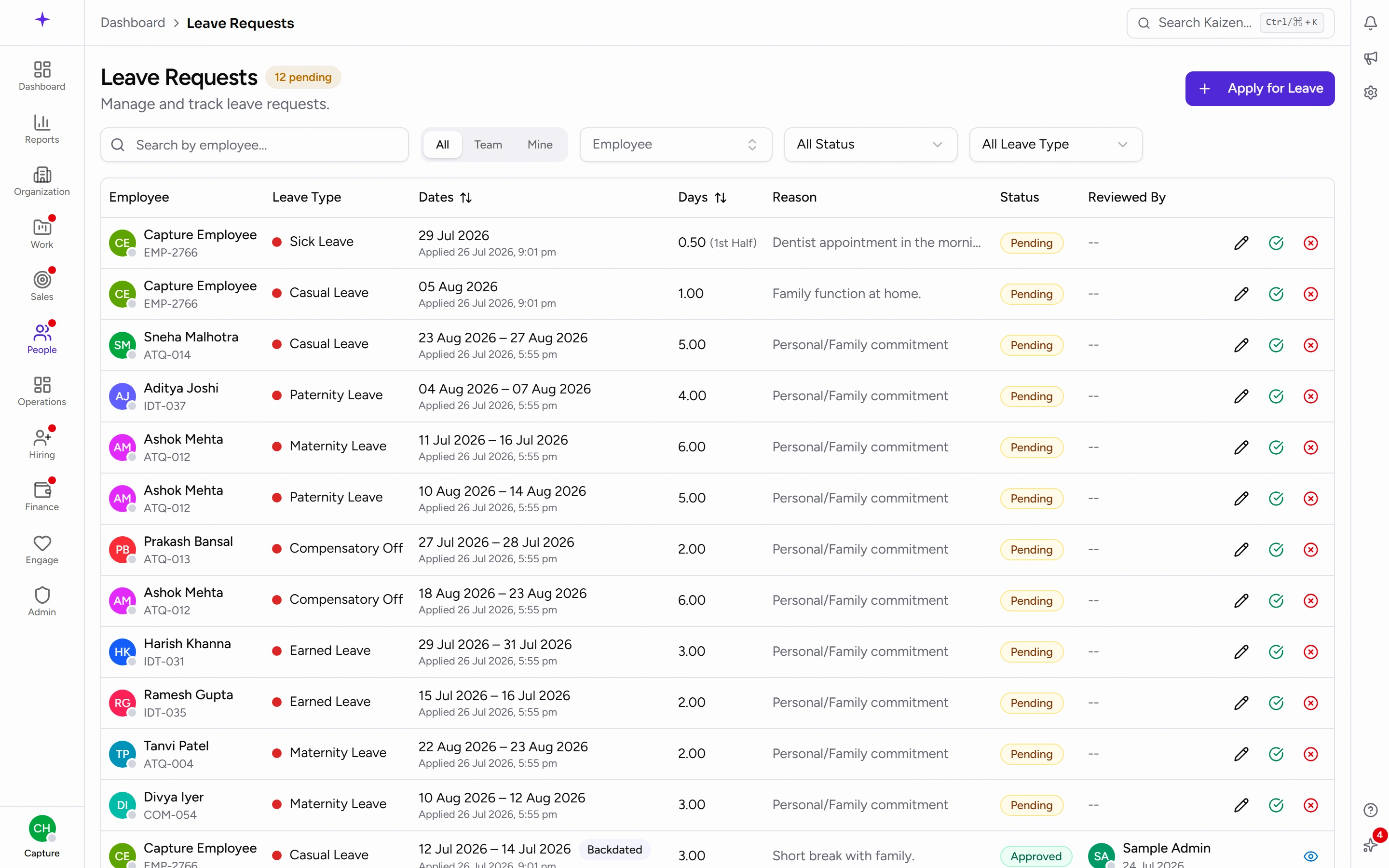Open announcements megaphone icon
Image resolution: width=1389 pixels, height=868 pixels.
[1370, 57]
